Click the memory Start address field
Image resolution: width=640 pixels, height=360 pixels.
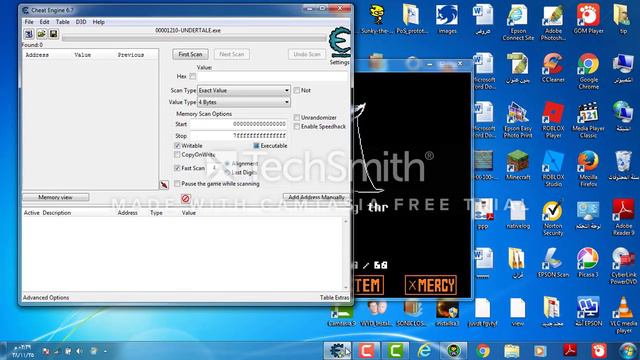pyautogui.click(x=238, y=124)
